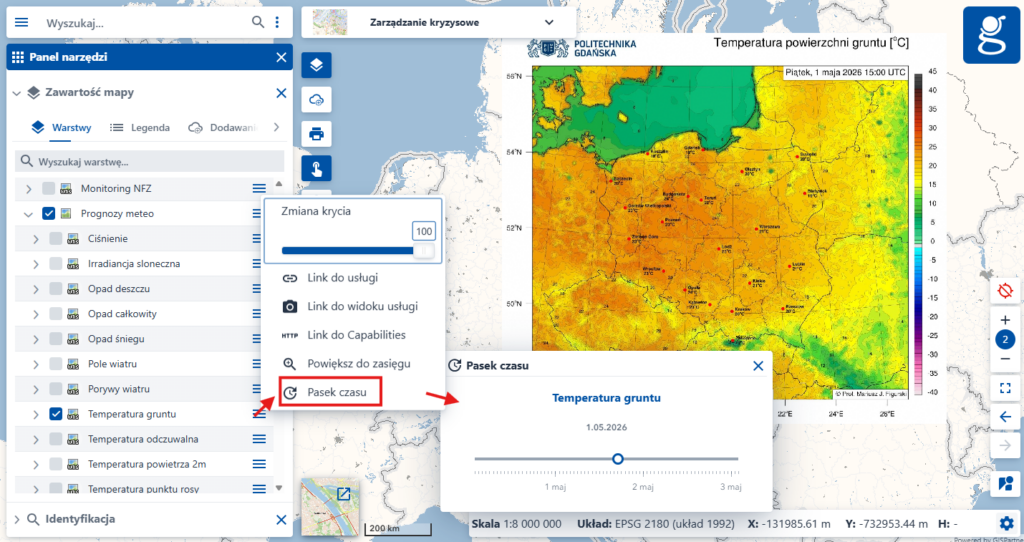Switch to the Dodawanie tab

click(x=224, y=127)
